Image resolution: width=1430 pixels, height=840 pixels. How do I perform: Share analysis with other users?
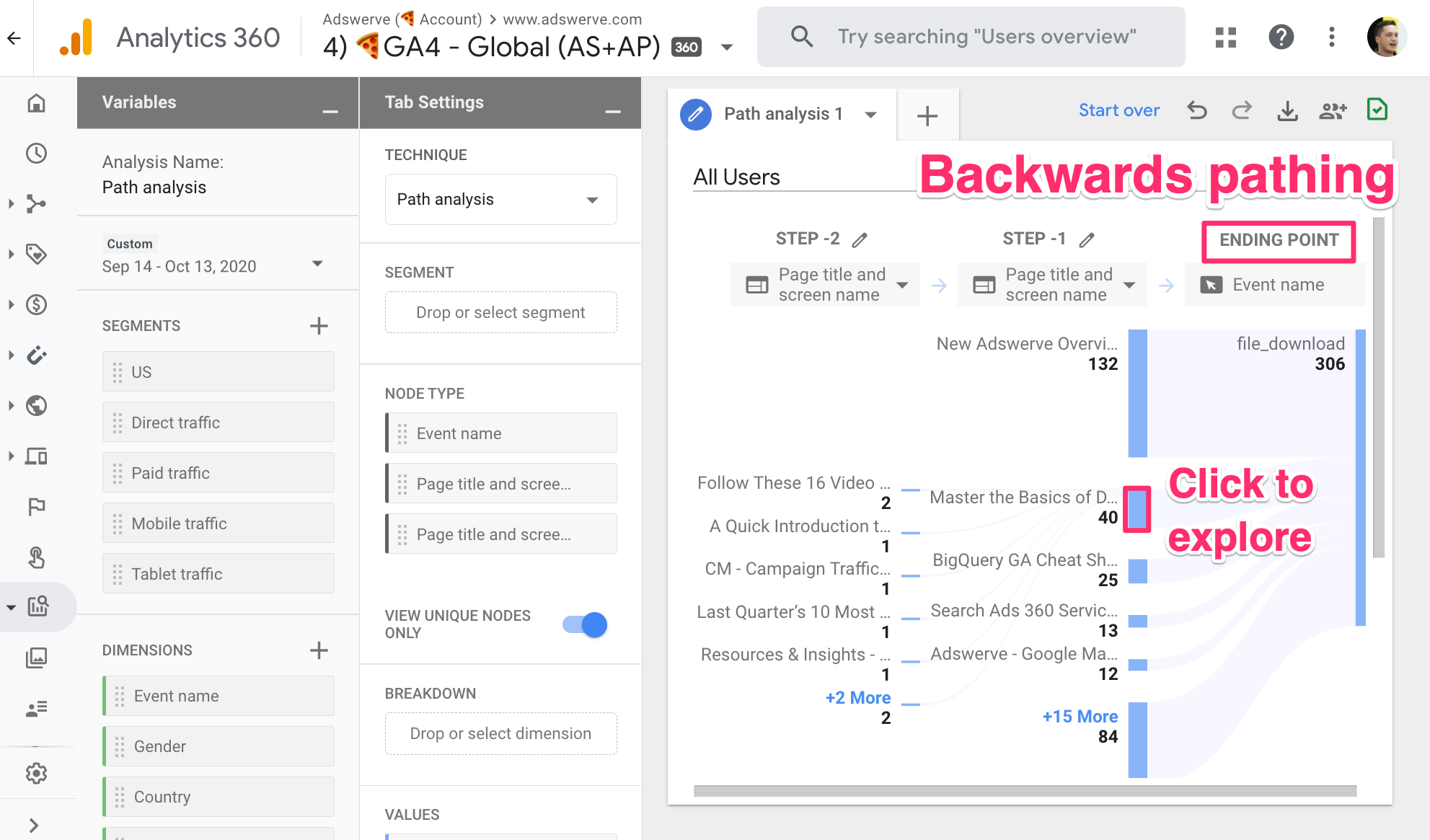[1333, 110]
